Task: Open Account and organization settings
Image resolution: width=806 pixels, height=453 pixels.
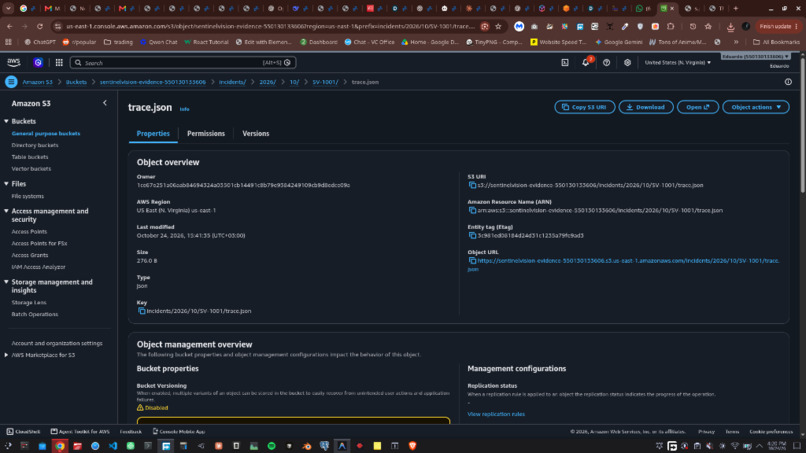Action: tap(57, 343)
